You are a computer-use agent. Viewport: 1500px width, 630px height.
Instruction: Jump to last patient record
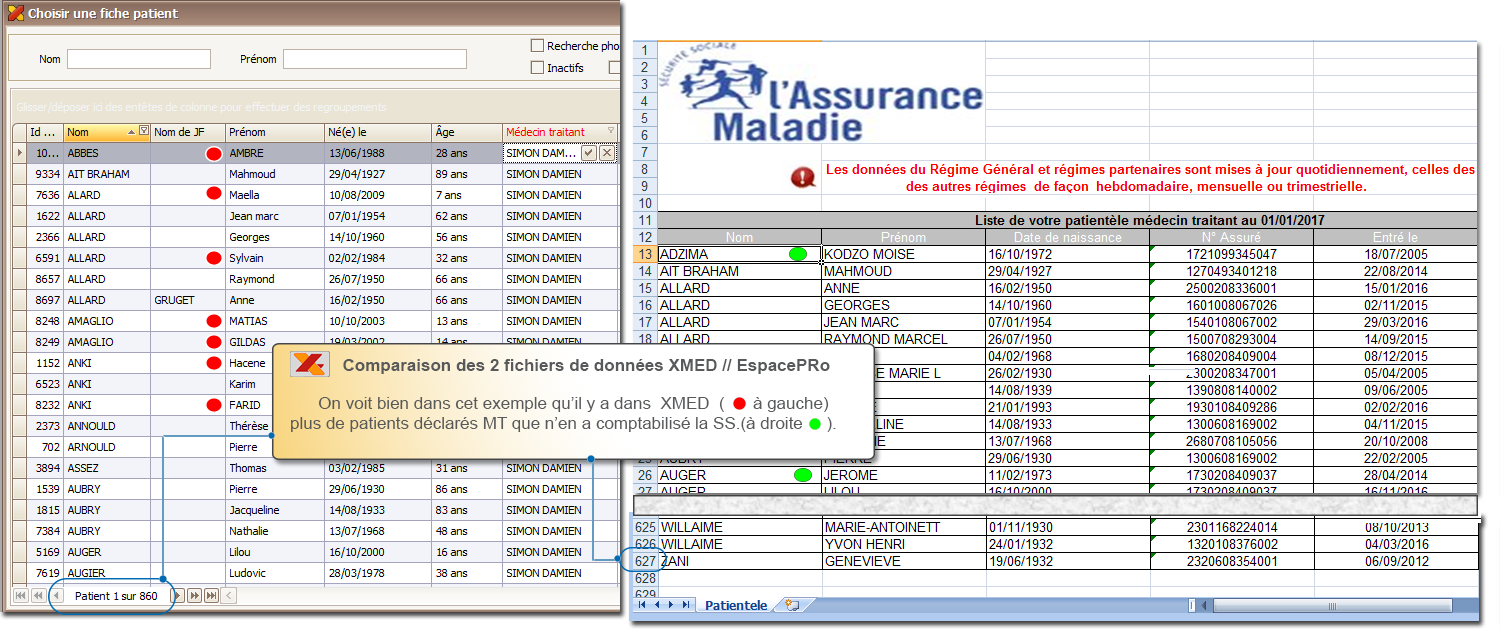211,596
